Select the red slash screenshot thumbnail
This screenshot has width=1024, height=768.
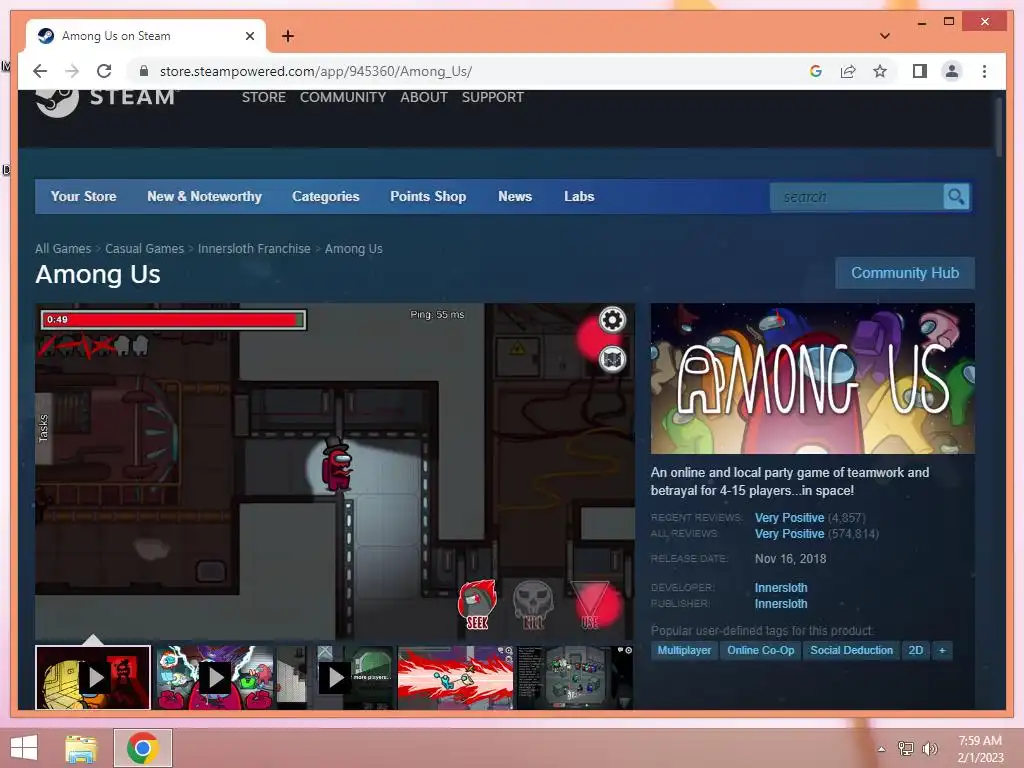pos(456,677)
